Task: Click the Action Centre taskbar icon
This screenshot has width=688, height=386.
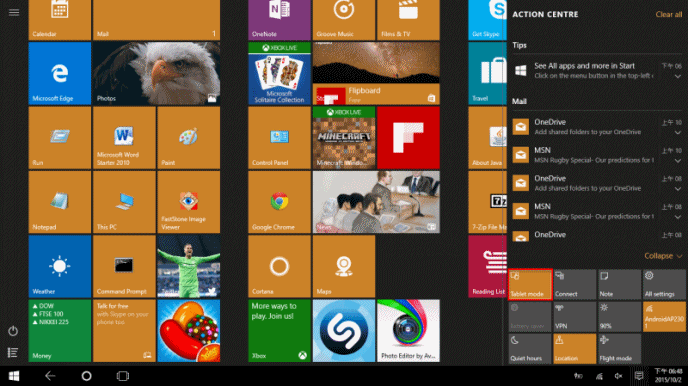Action: [x=639, y=376]
